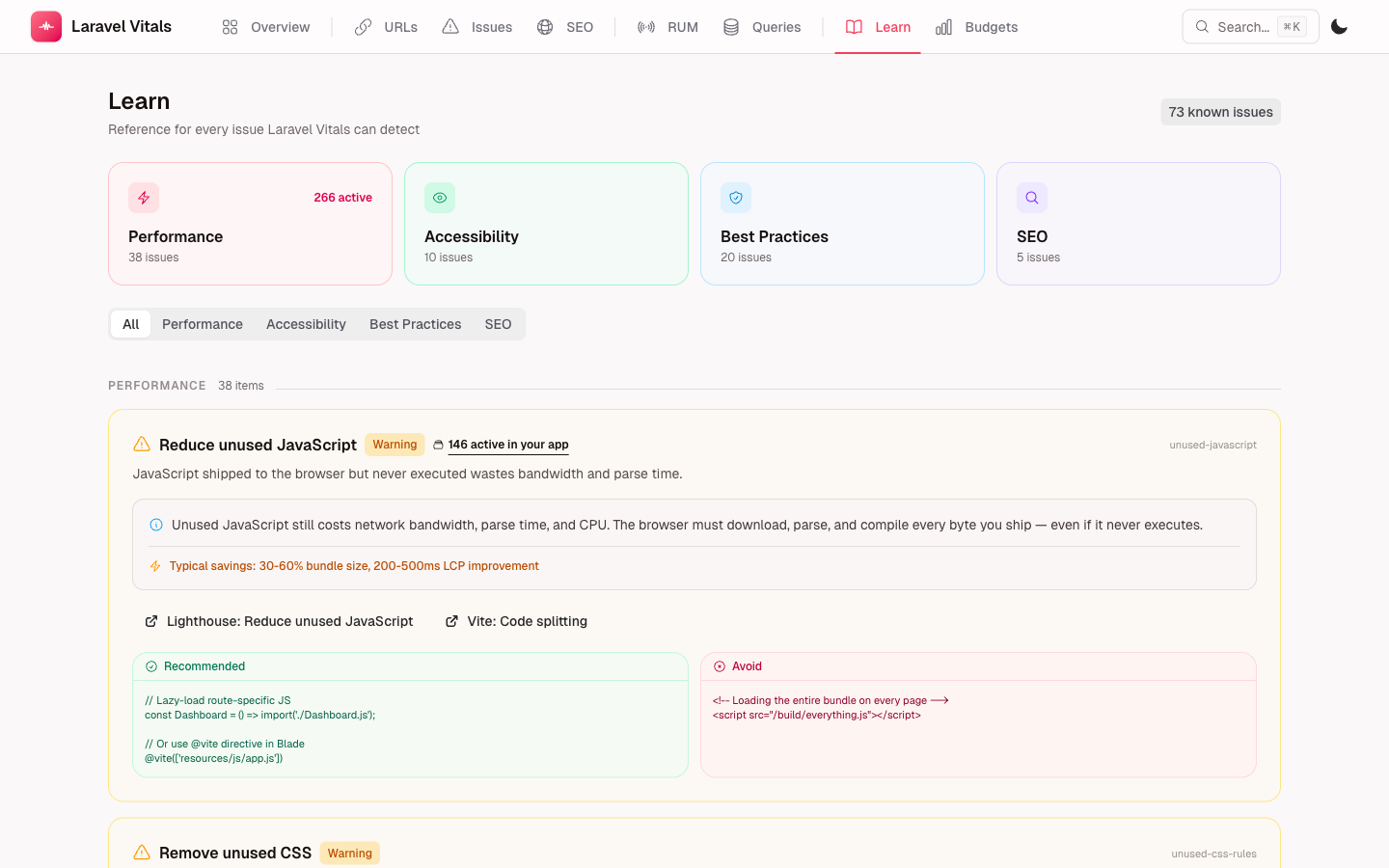
Task: Click the Reduce unused JavaScript heading
Action: click(x=258, y=445)
